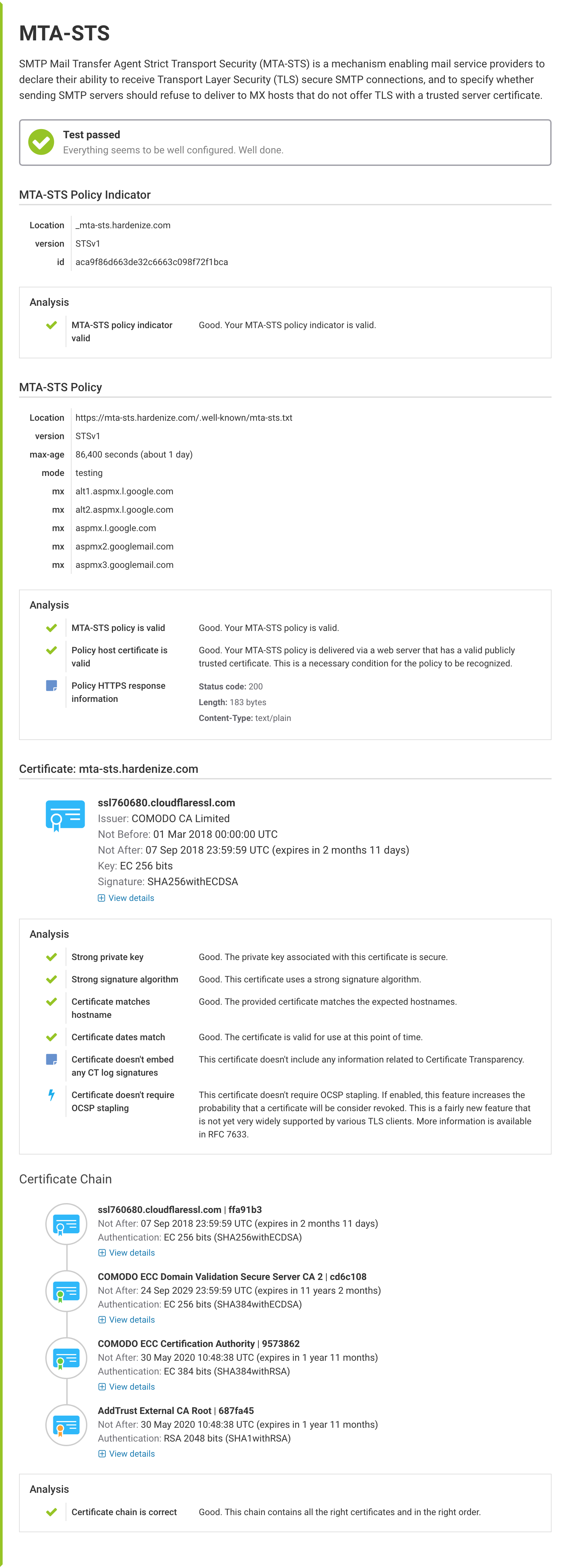Click the green check beside MTA-STS policy is valid
This screenshot has height=1568, width=567.
[52, 628]
